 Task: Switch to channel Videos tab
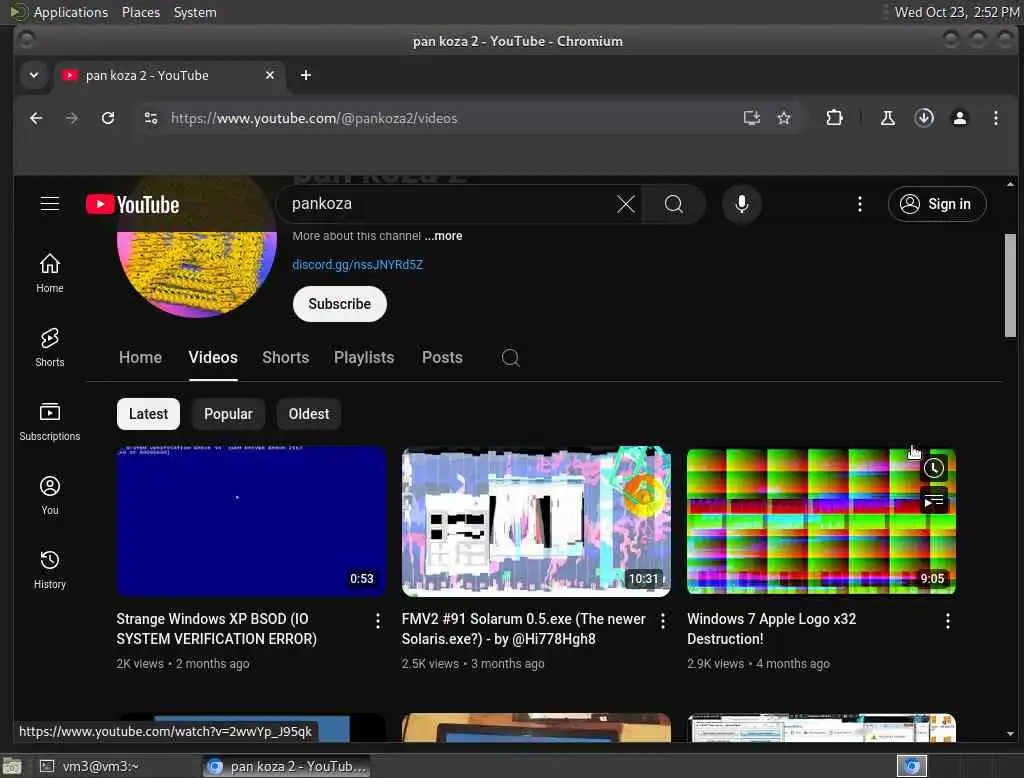pyautogui.click(x=213, y=357)
